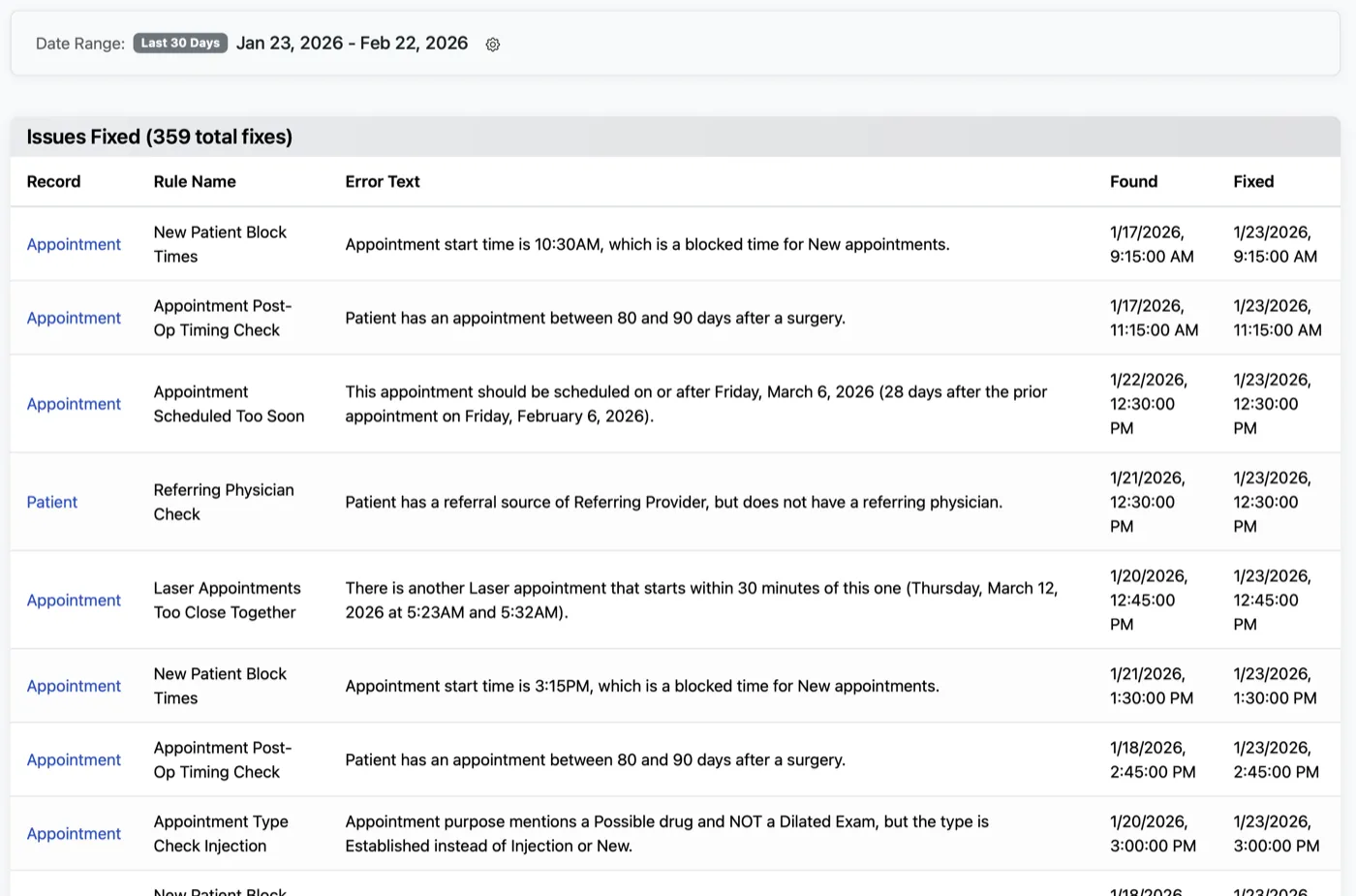Open the first Appointment Post-Op Timing Check record
Image resolution: width=1356 pixels, height=896 pixels.
[x=74, y=318]
